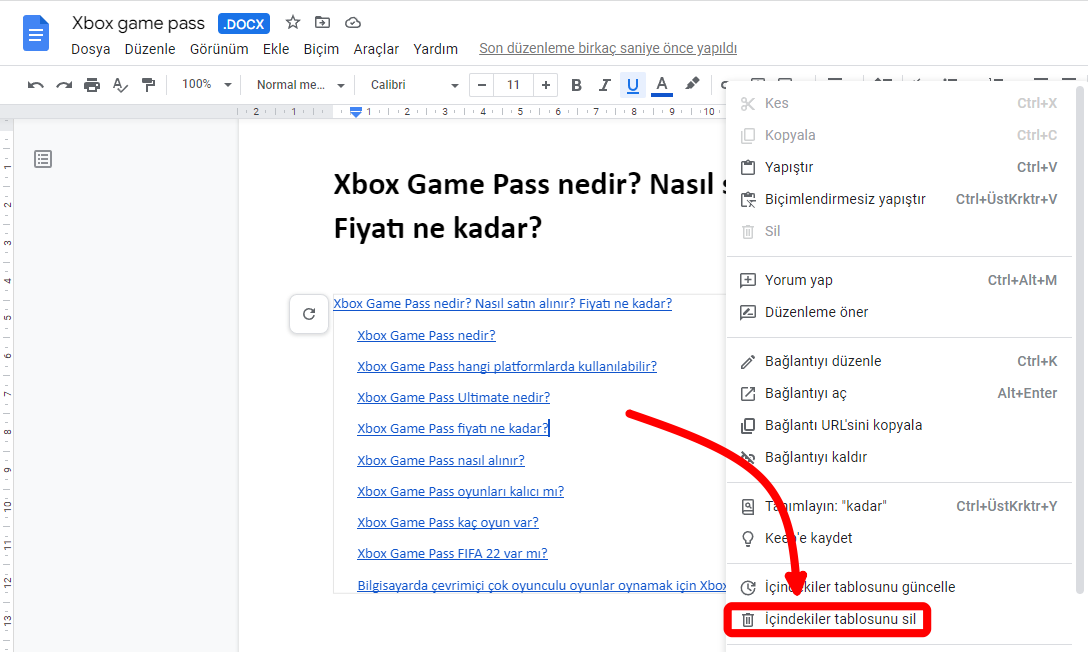Image resolution: width=1088 pixels, height=652 pixels.
Task: Open the 100% zoom dropdown
Action: click(206, 85)
